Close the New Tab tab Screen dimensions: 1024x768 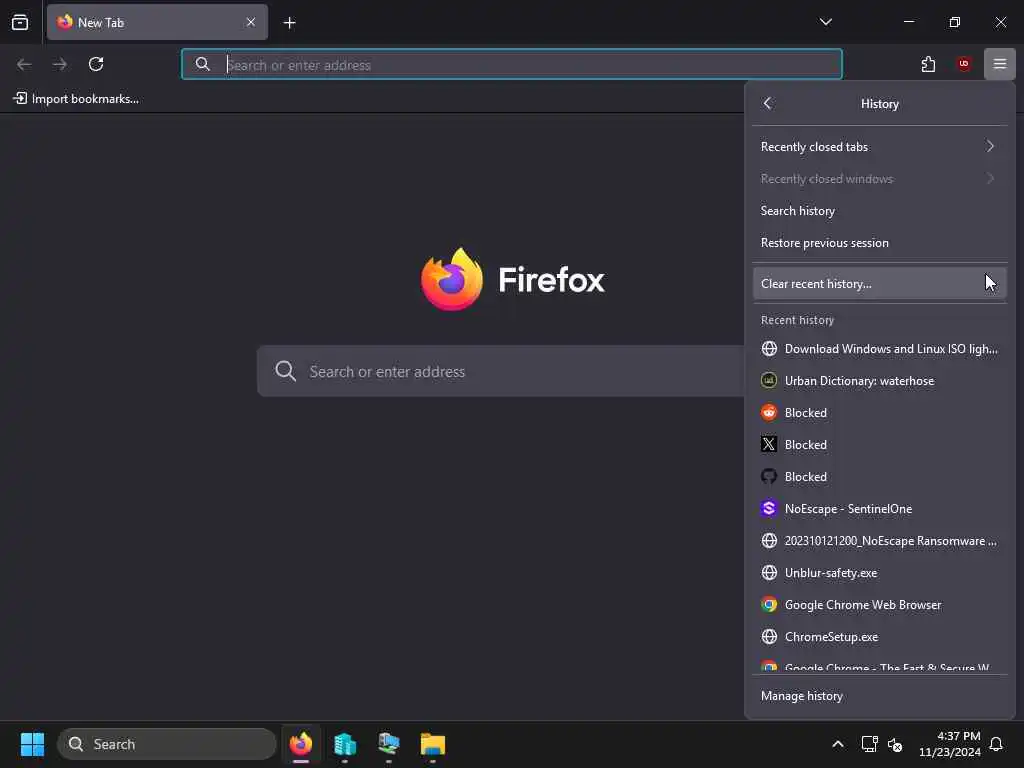pyautogui.click(x=251, y=22)
